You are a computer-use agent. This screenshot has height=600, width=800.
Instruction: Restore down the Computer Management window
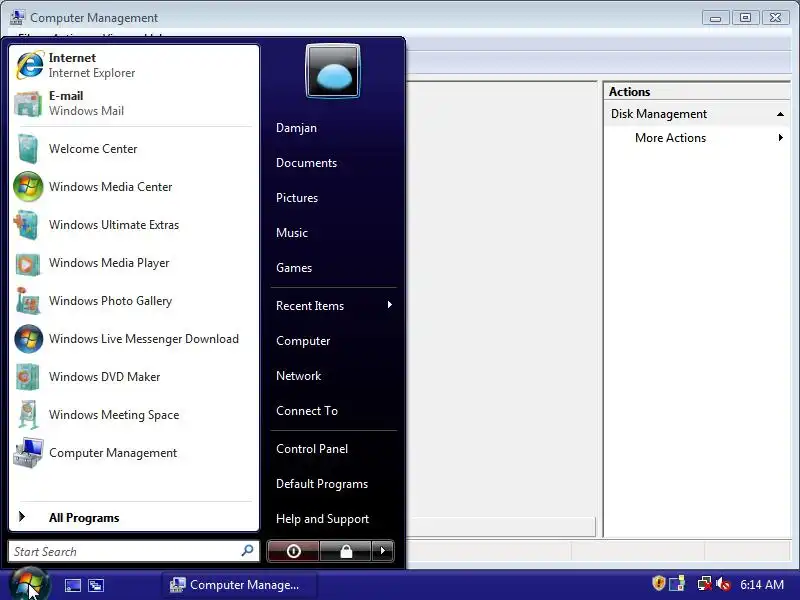click(x=745, y=18)
